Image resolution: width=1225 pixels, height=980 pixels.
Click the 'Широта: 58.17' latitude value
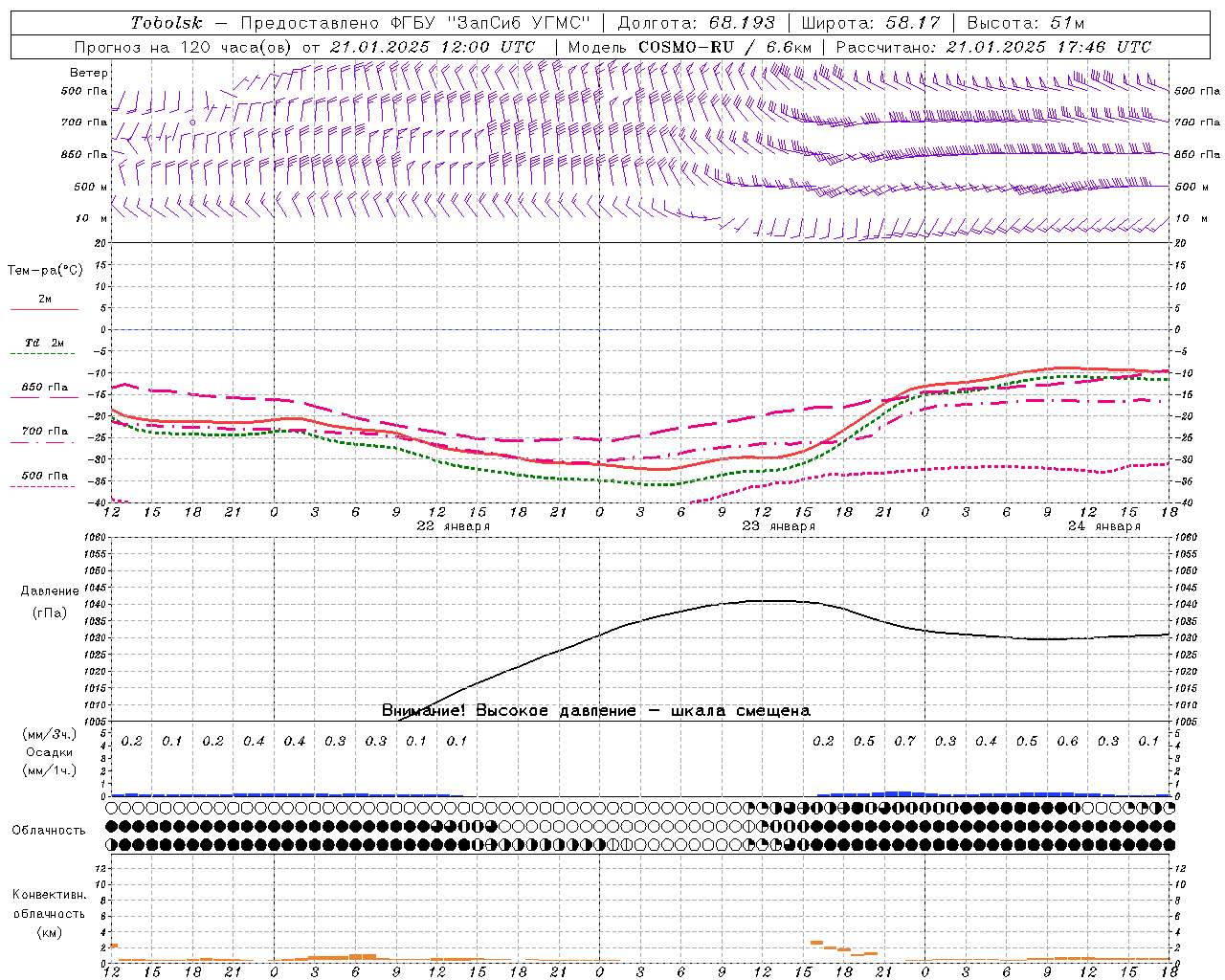871,23
